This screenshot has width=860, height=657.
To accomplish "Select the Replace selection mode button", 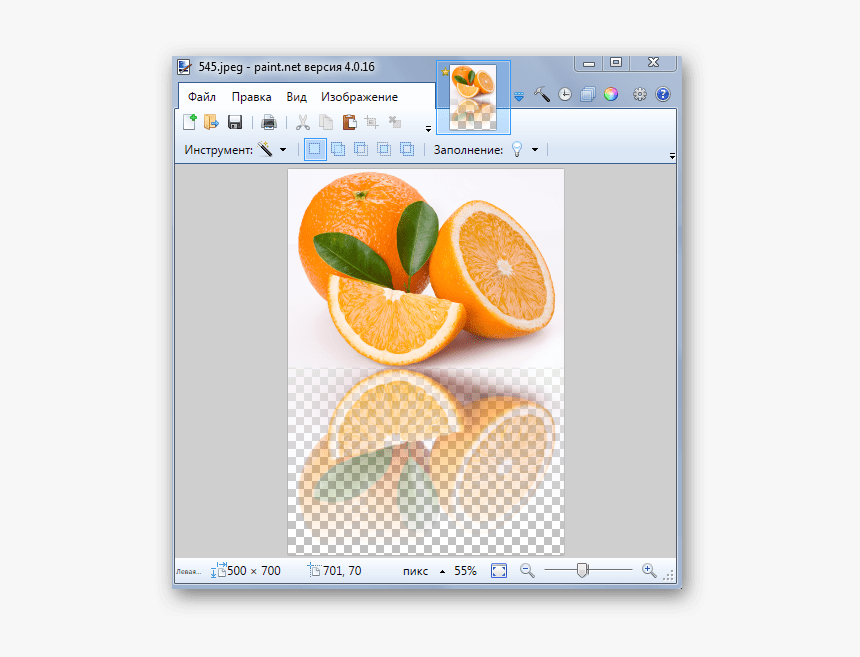I will (x=314, y=149).
